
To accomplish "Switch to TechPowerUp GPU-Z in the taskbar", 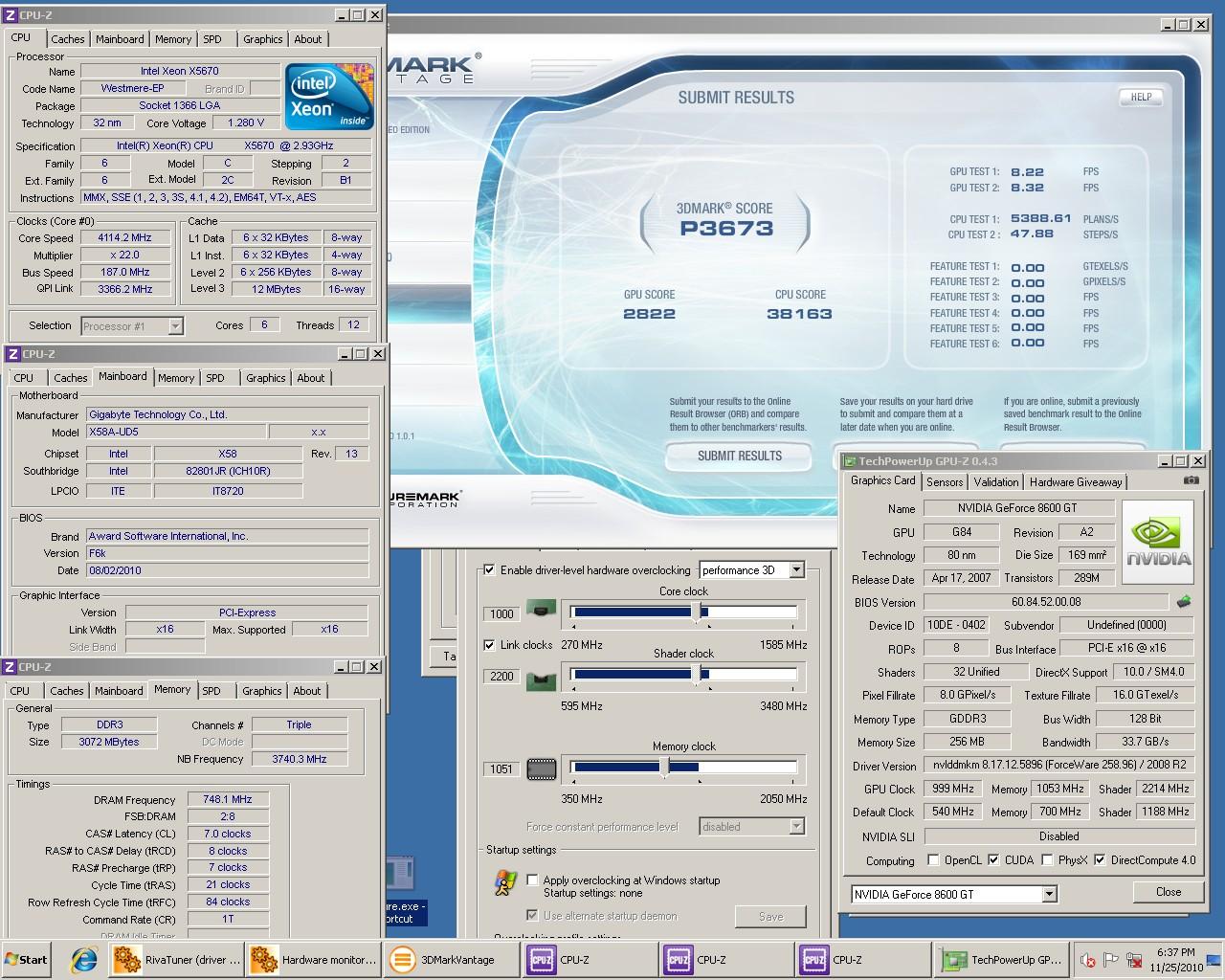I will [1001, 960].
